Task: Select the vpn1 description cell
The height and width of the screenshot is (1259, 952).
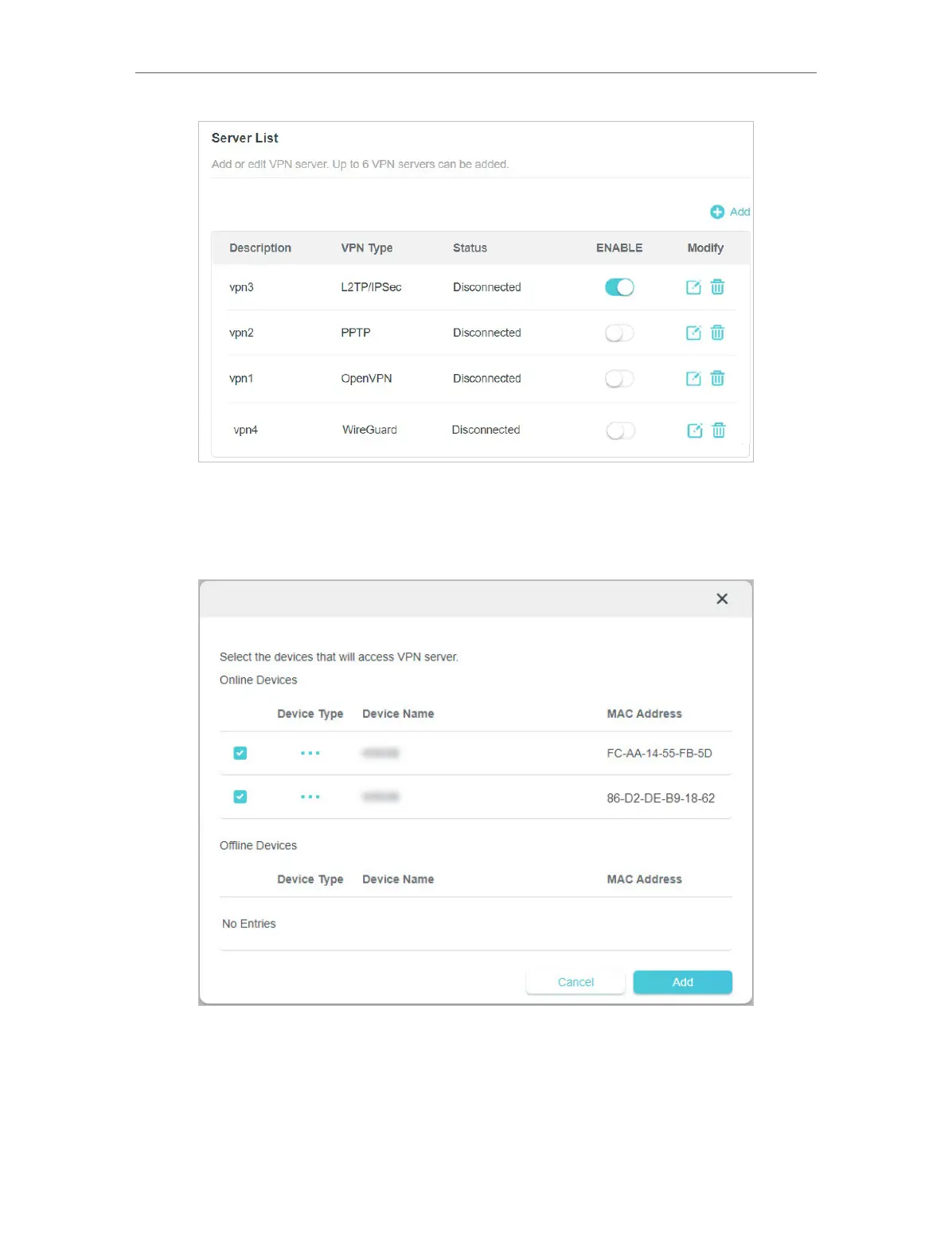Action: (241, 379)
